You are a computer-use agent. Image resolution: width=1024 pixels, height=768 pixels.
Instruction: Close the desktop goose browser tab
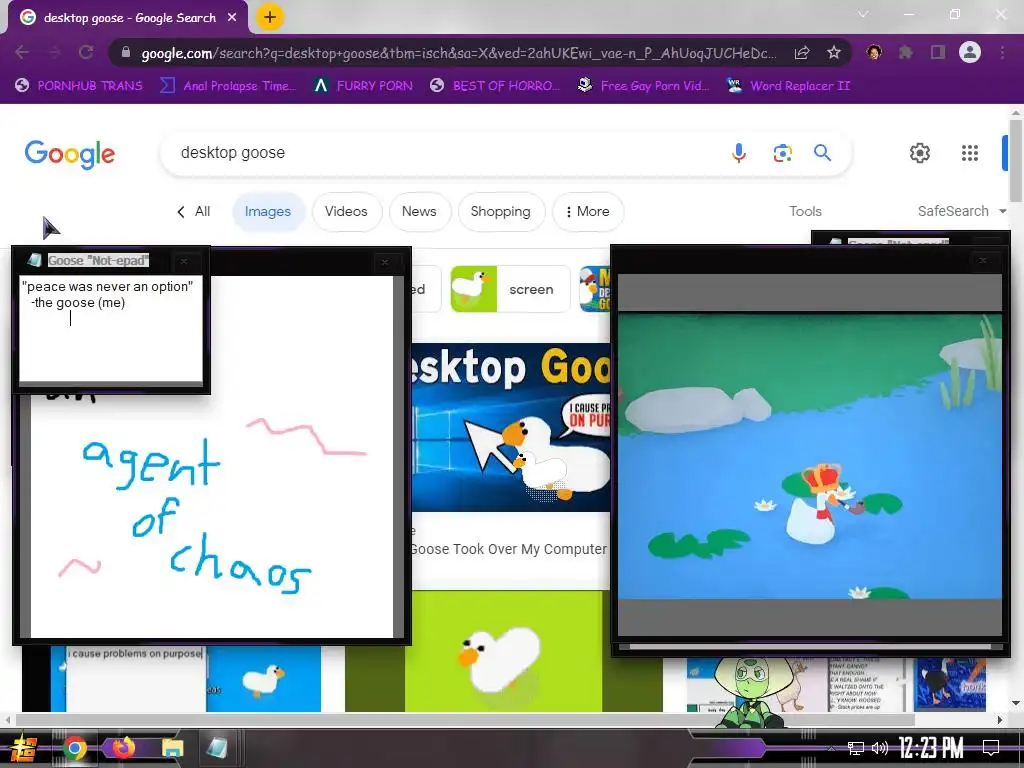pos(232,18)
